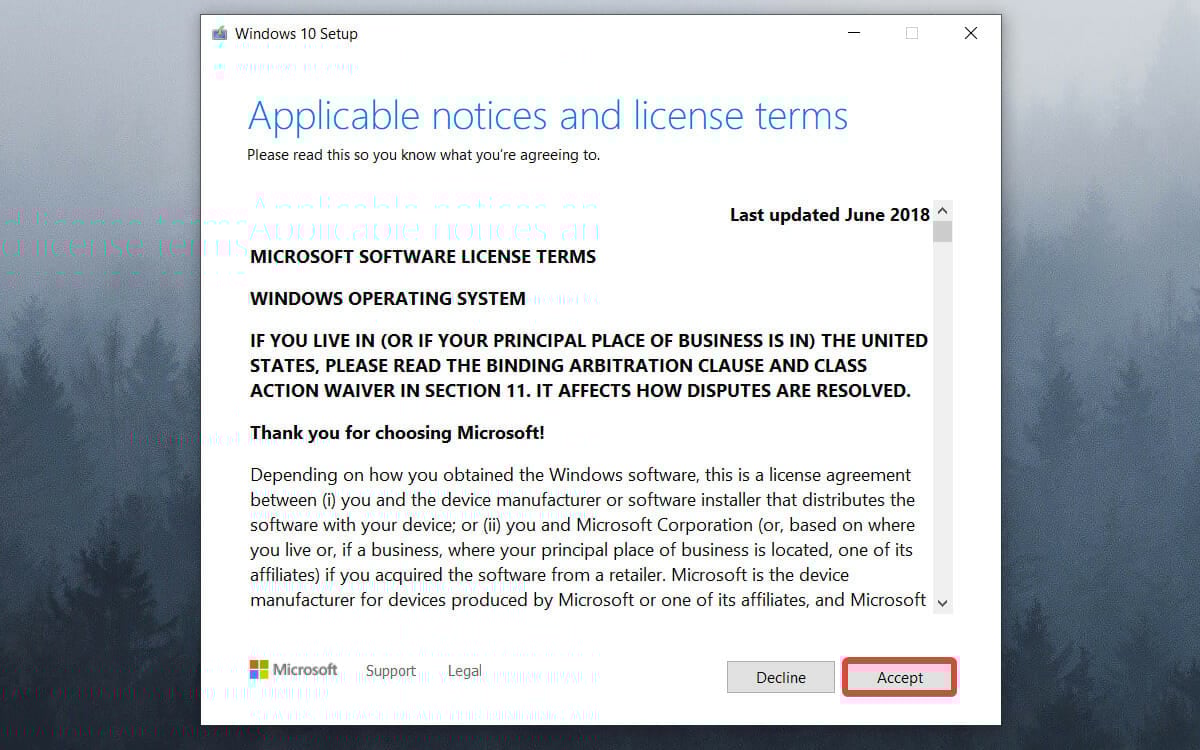Click the 'MICROSOFT SOFTWARE LICENSE TERMS' heading
The image size is (1200, 750).
click(x=423, y=257)
